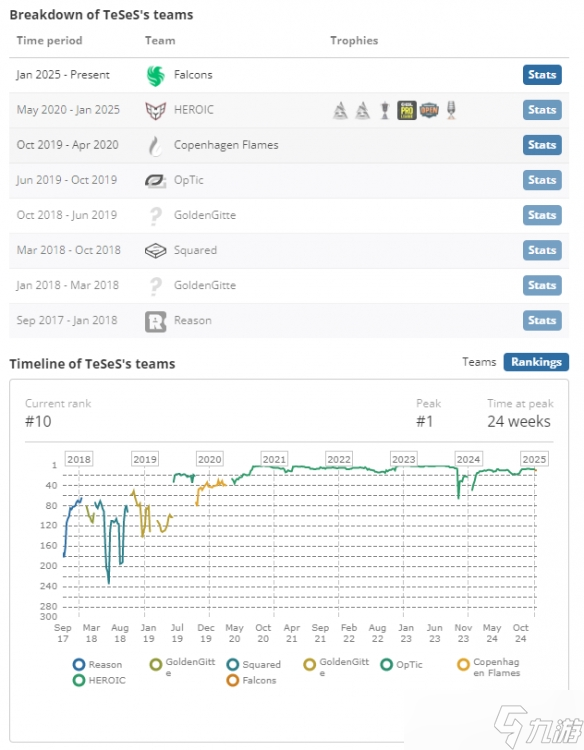The image size is (584, 750).
Task: Click the "24 weeks" time at peak value
Action: pos(519,421)
